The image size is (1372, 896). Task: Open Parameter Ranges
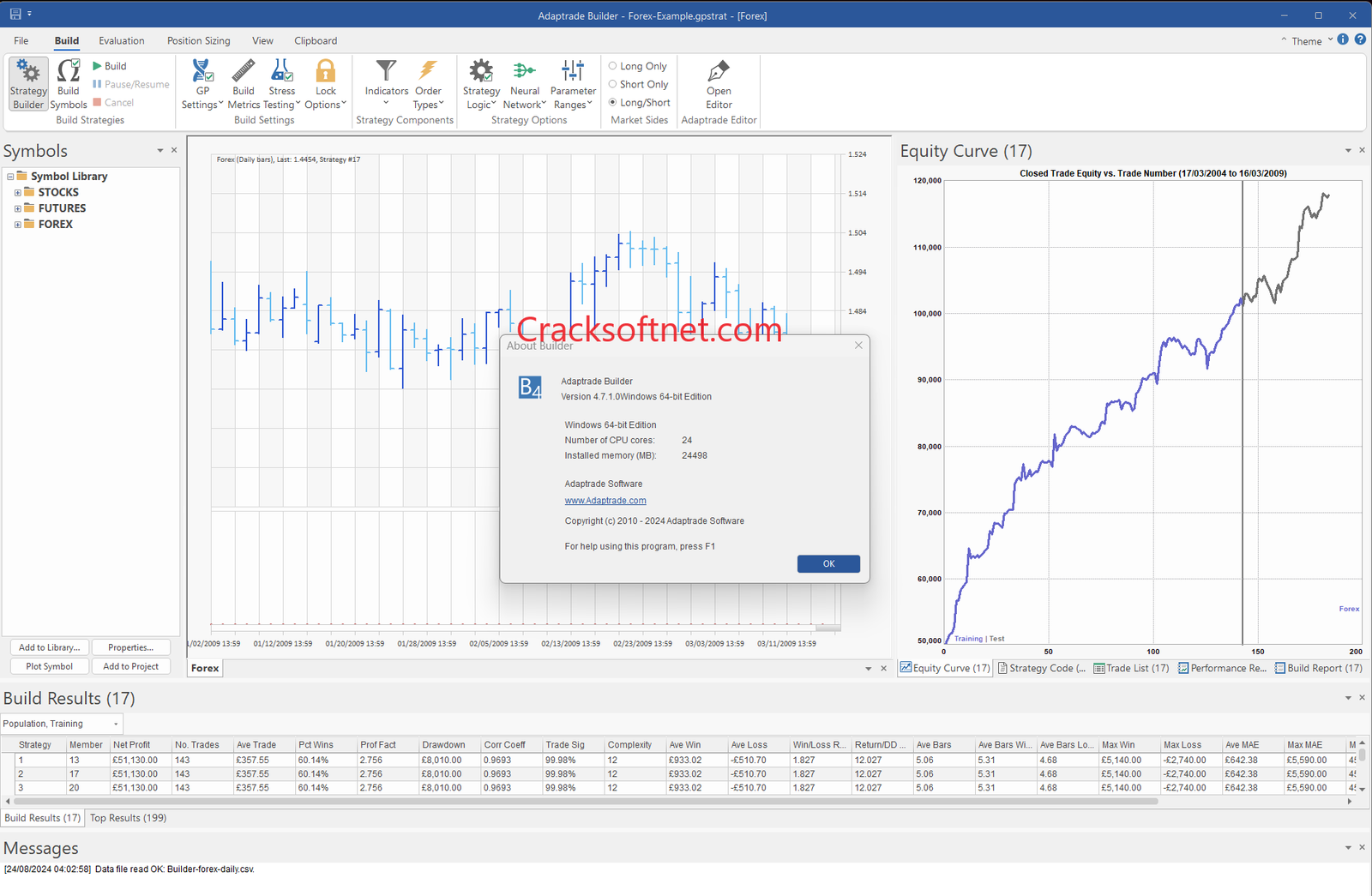(573, 84)
